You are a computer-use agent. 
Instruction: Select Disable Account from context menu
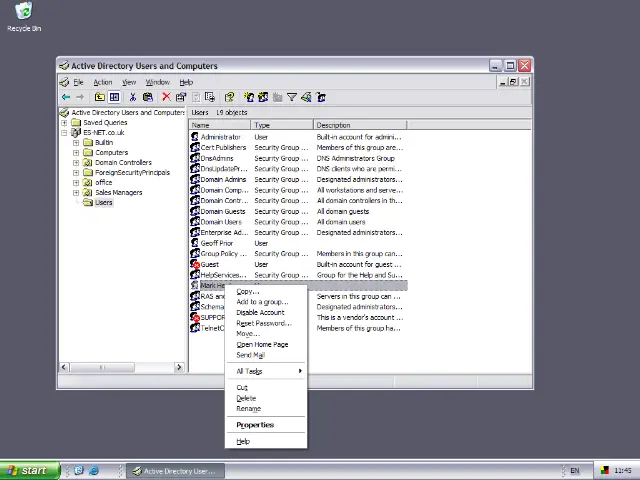pyautogui.click(x=266, y=313)
